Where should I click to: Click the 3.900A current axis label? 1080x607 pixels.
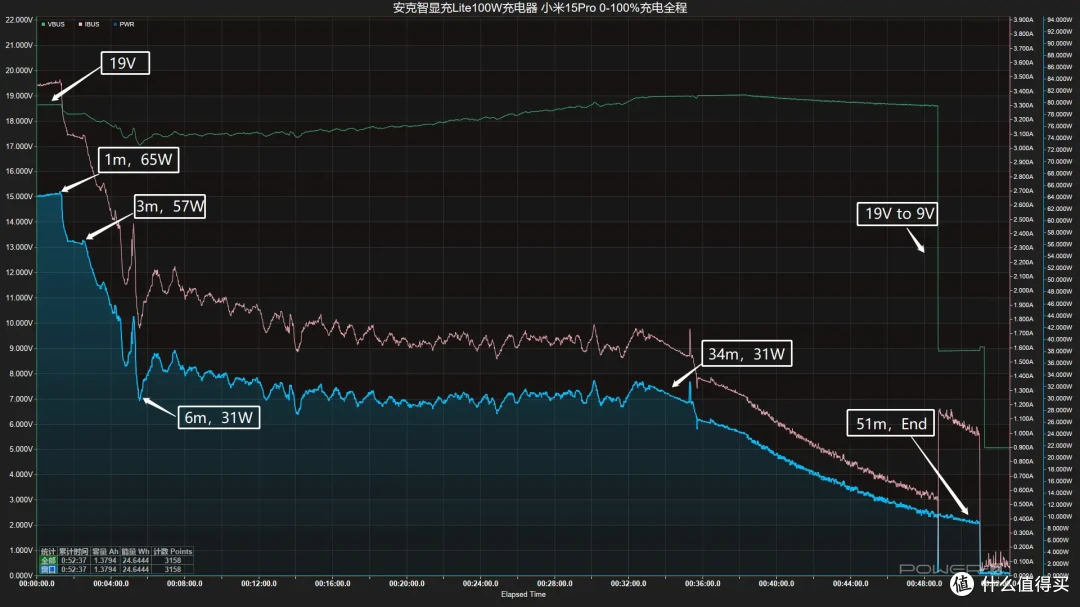click(1024, 20)
